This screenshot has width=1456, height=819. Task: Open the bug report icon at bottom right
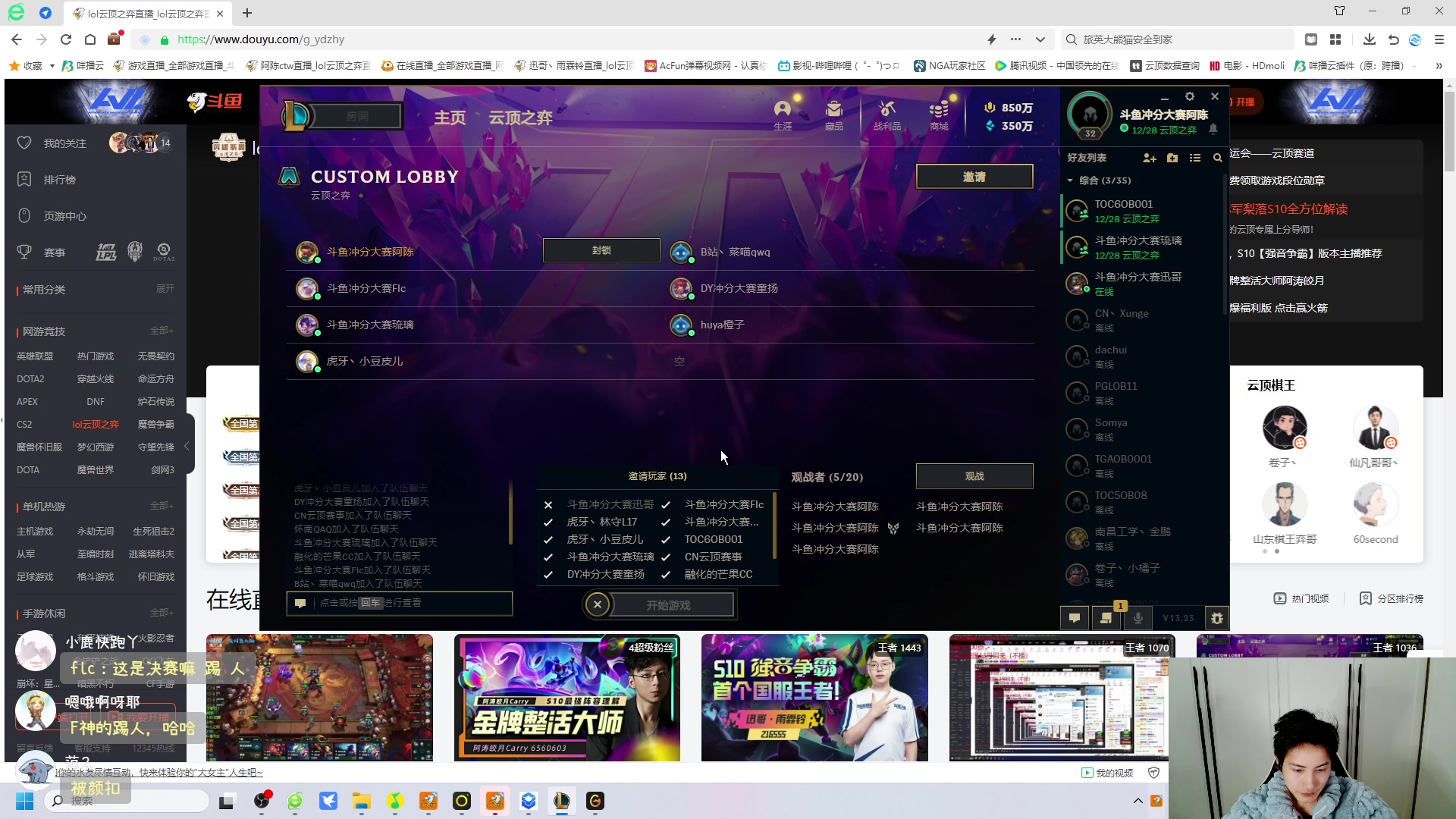coord(1216,618)
